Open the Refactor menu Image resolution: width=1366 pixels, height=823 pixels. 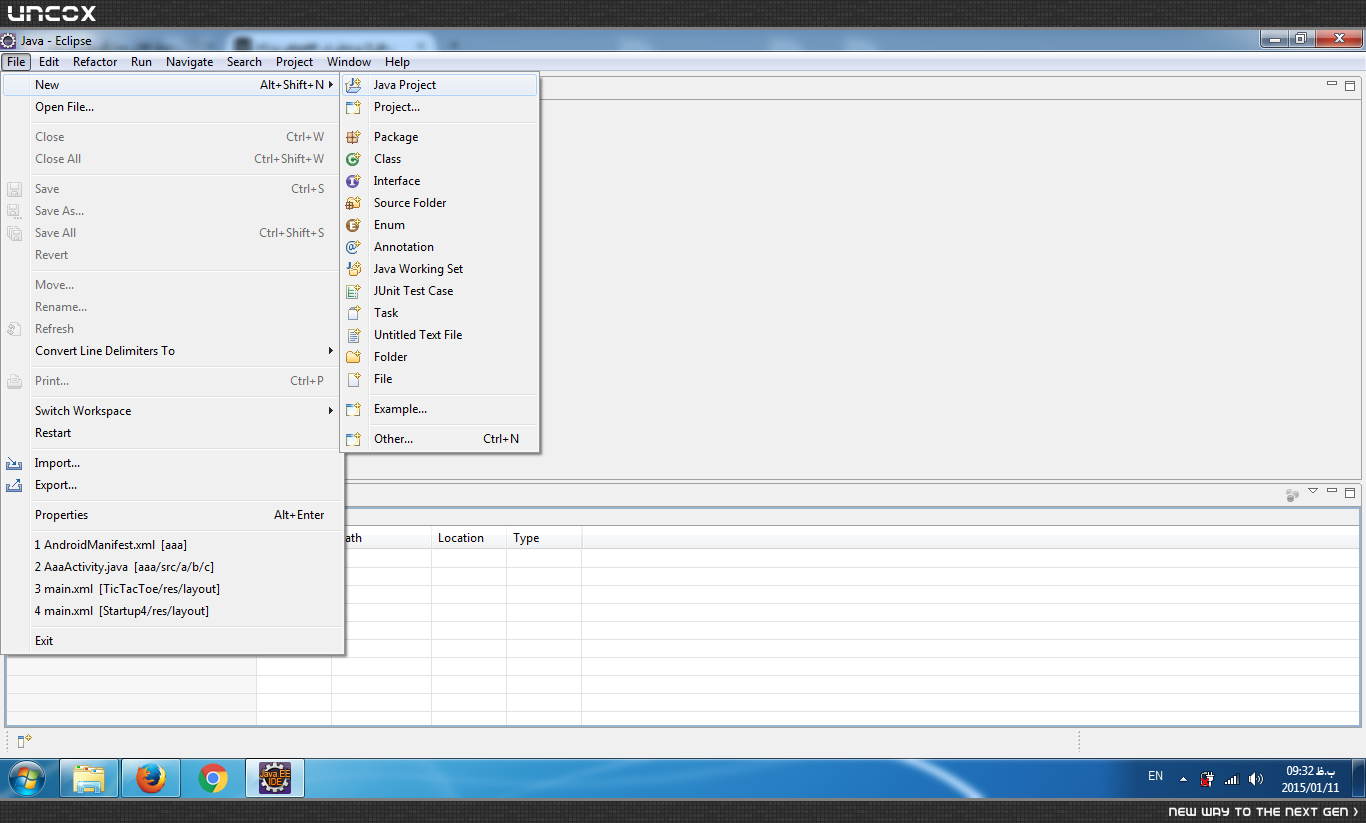(x=95, y=62)
